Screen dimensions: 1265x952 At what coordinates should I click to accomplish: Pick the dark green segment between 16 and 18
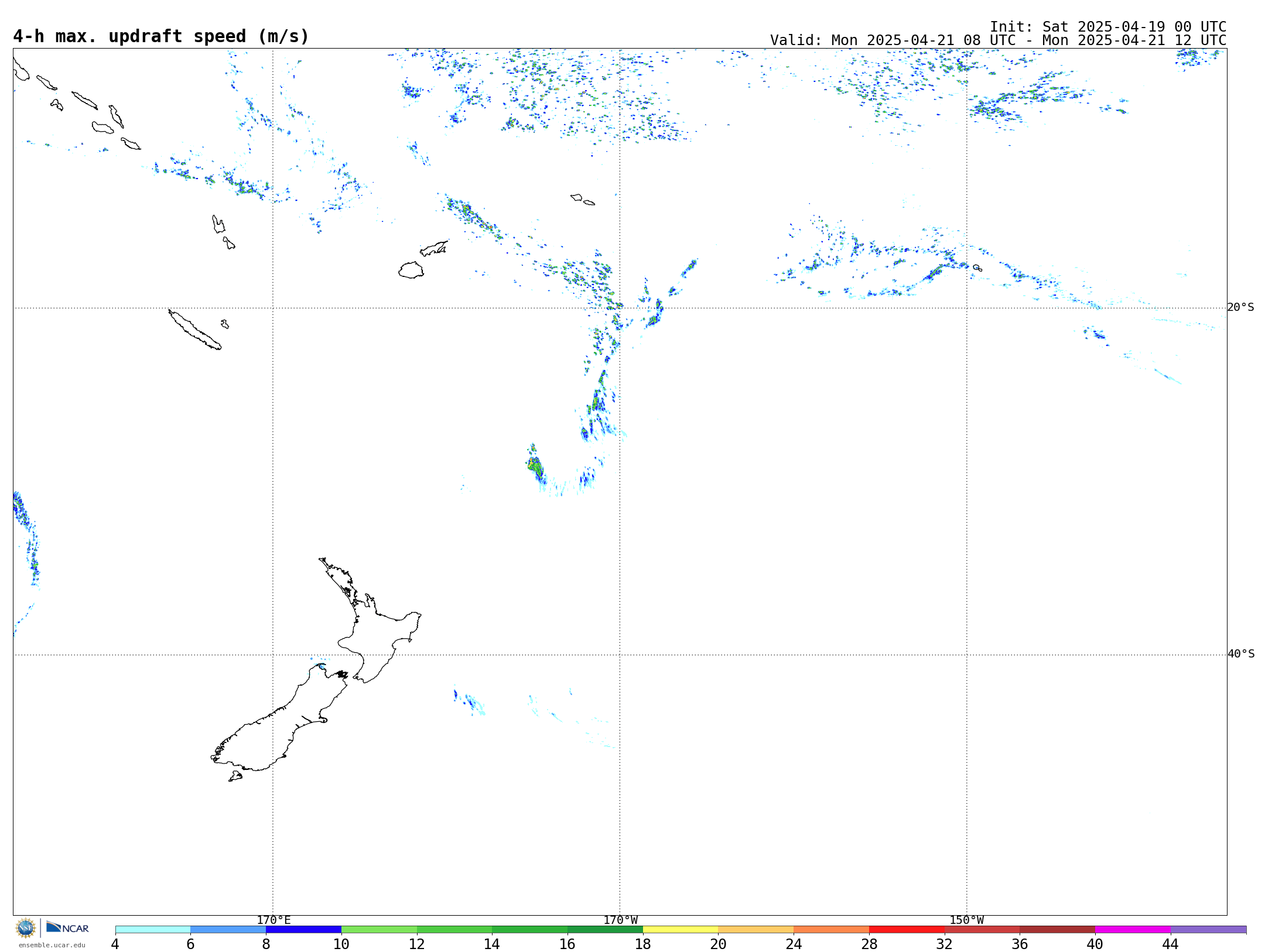pos(605,930)
